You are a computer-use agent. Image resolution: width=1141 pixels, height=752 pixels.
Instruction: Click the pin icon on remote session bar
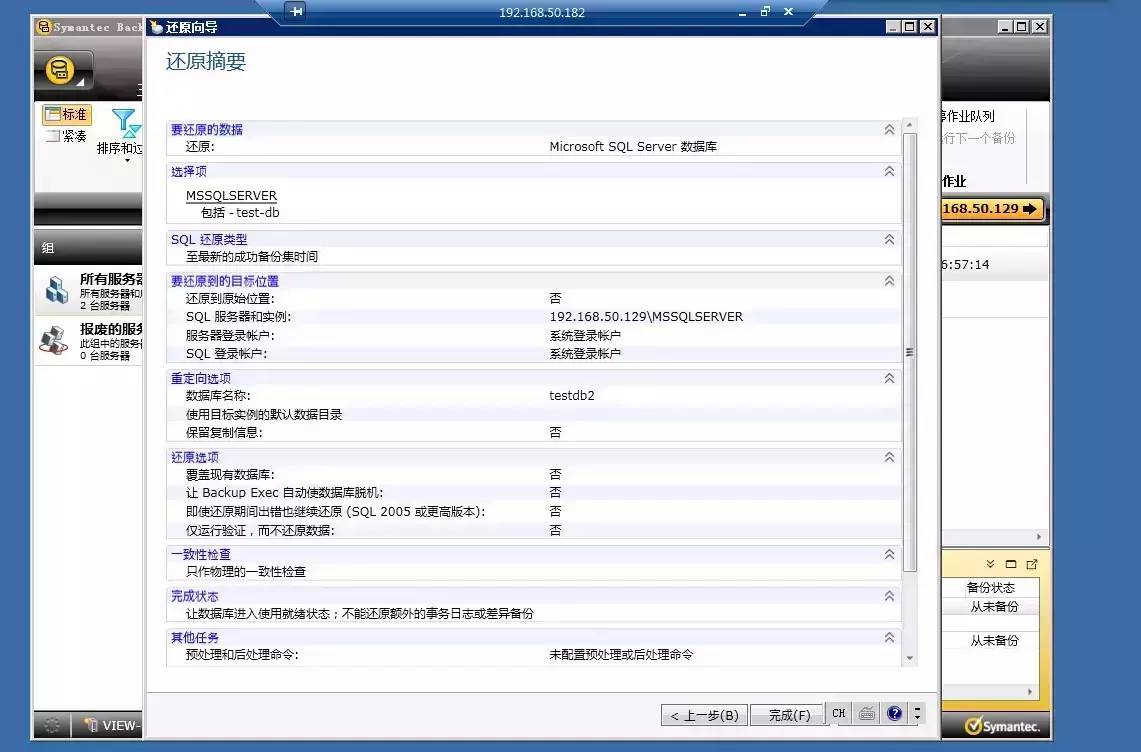point(295,12)
